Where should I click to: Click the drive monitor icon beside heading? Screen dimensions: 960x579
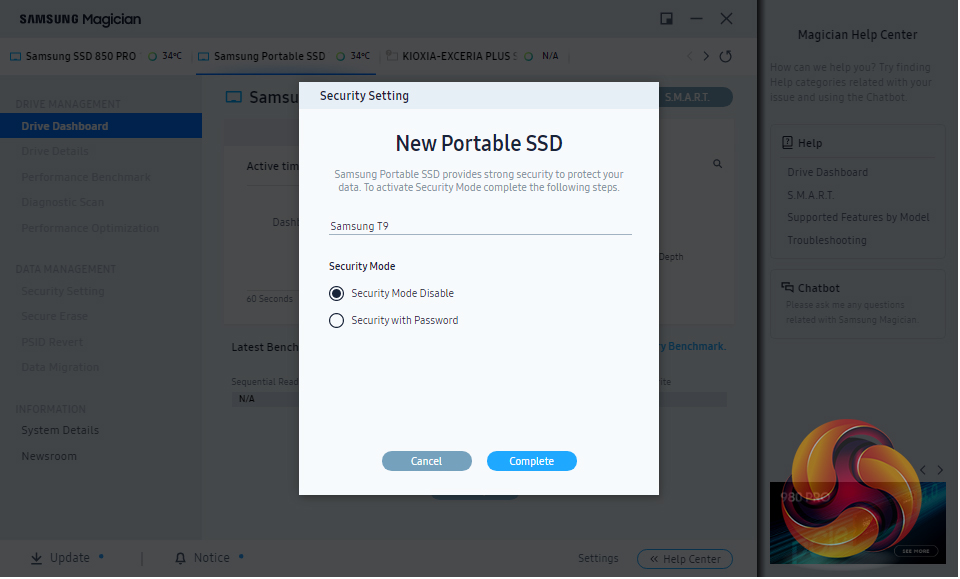pyautogui.click(x=234, y=97)
